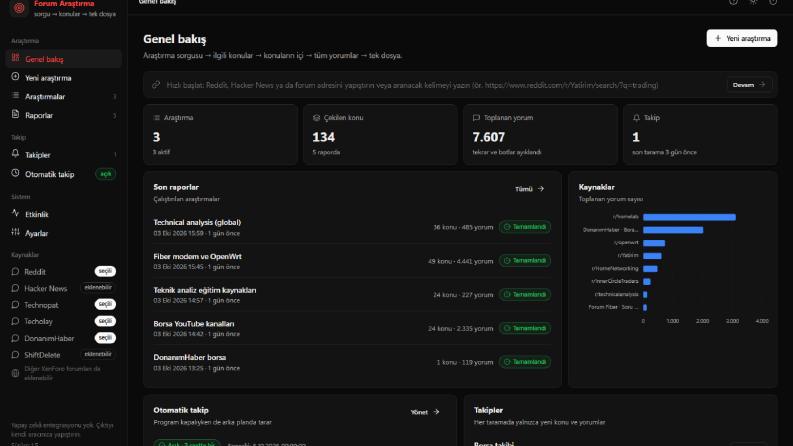Click the Tamamlandı badge on Borsa YouTube row
The image size is (793, 446).
point(525,328)
